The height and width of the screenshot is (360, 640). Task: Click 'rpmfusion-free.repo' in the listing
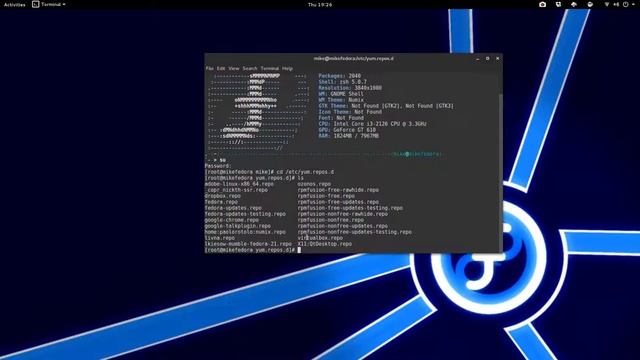(x=326, y=196)
